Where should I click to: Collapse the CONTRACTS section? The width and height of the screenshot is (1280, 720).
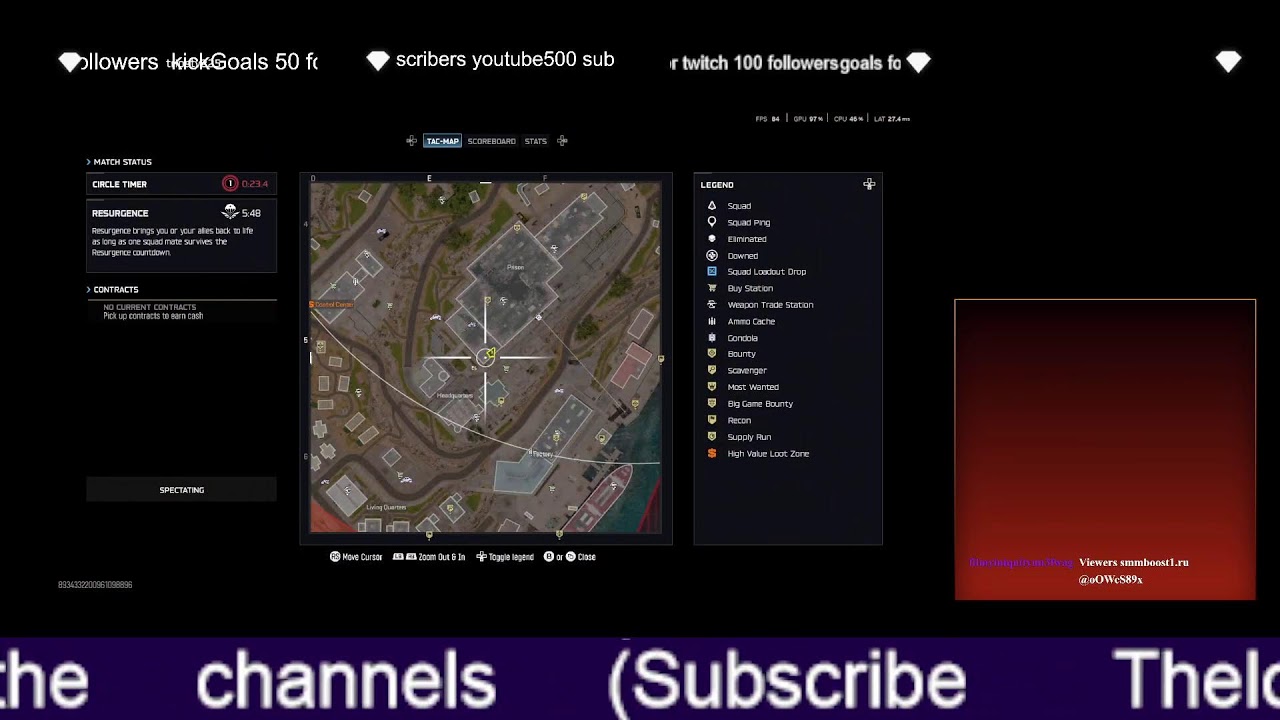tap(112, 290)
